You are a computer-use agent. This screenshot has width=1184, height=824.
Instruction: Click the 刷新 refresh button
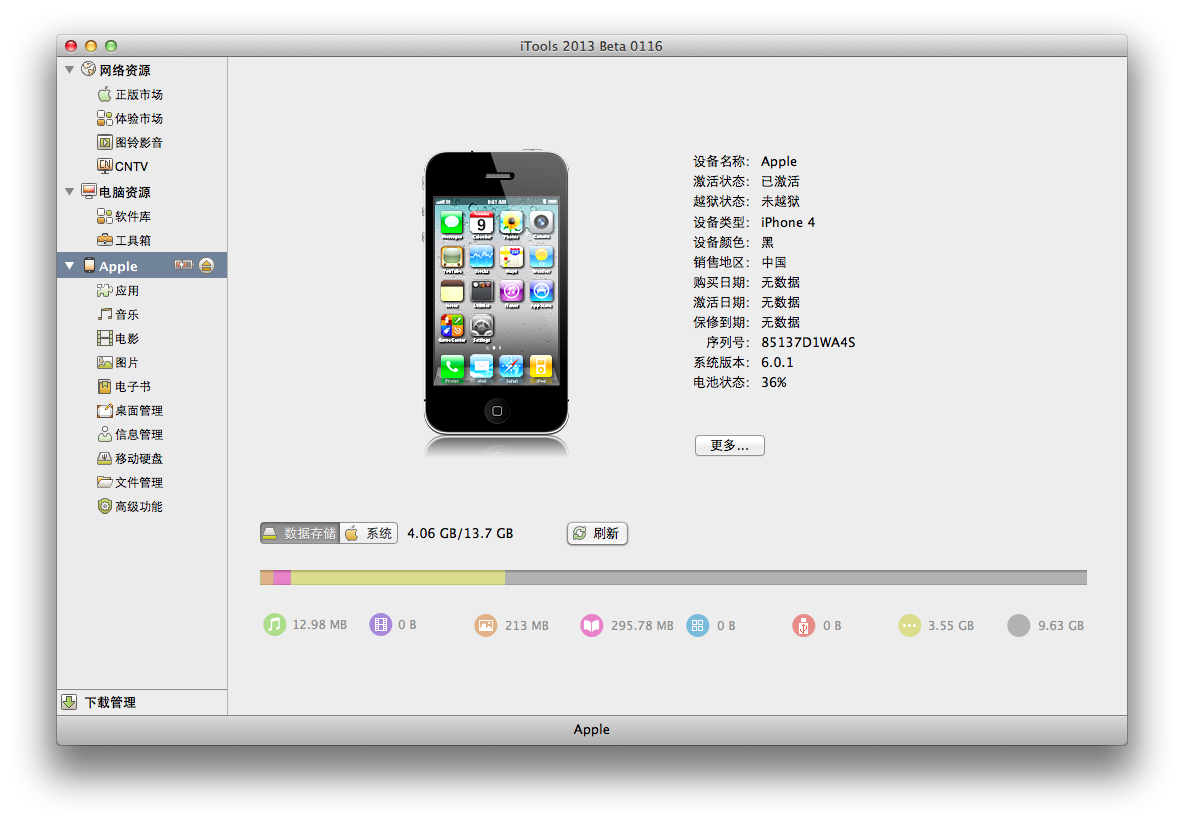pyautogui.click(x=597, y=533)
